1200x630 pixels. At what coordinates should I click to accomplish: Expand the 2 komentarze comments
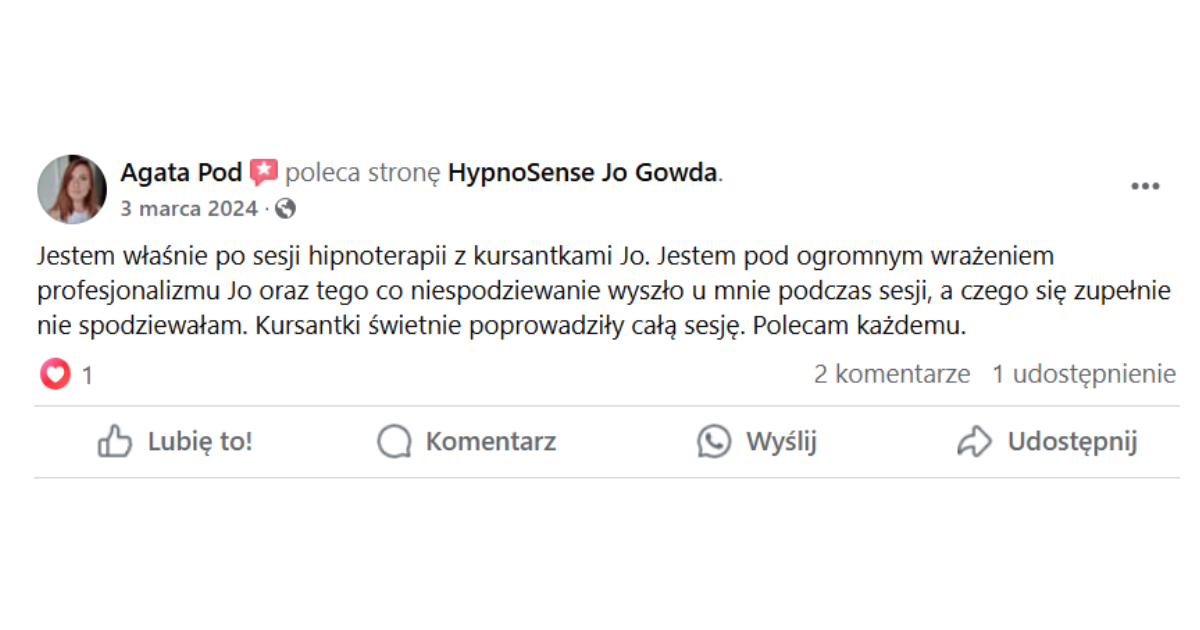892,374
